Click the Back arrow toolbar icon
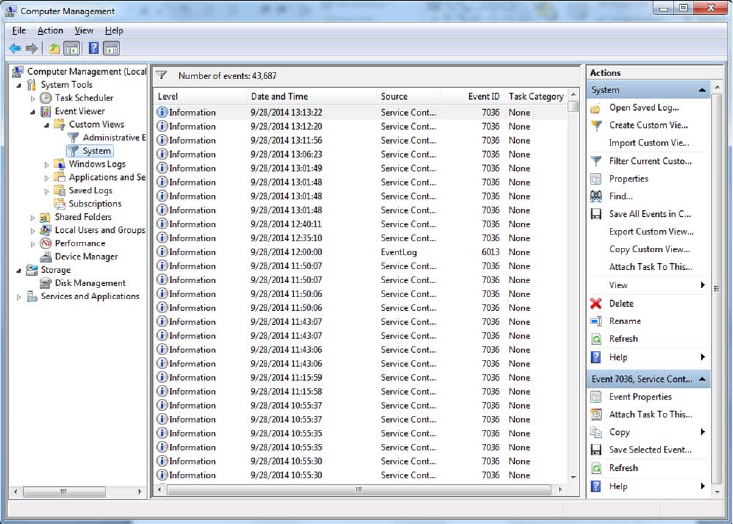This screenshot has width=733, height=524. pyautogui.click(x=15, y=48)
